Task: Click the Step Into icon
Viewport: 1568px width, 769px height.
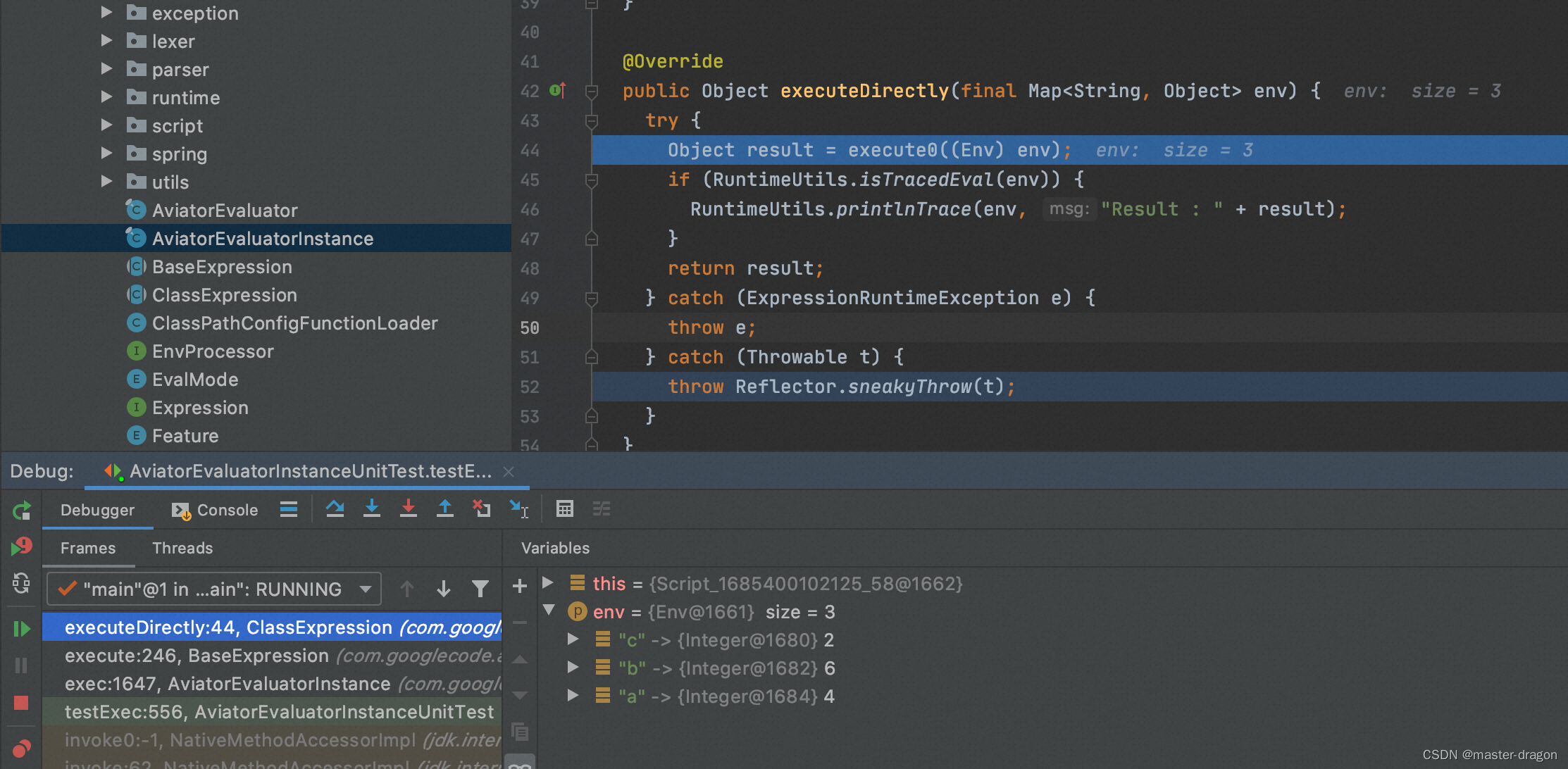Action: point(372,508)
